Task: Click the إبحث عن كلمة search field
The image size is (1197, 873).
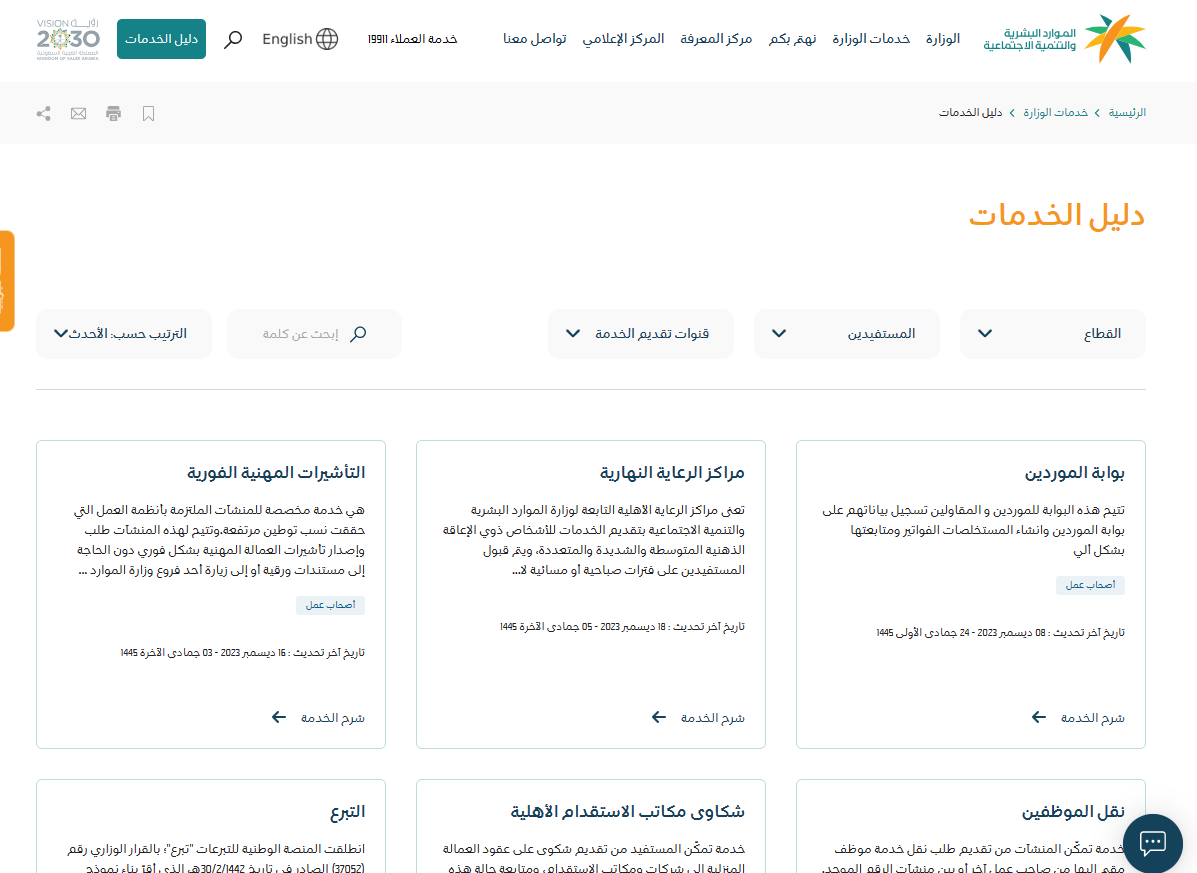Action: 300,334
